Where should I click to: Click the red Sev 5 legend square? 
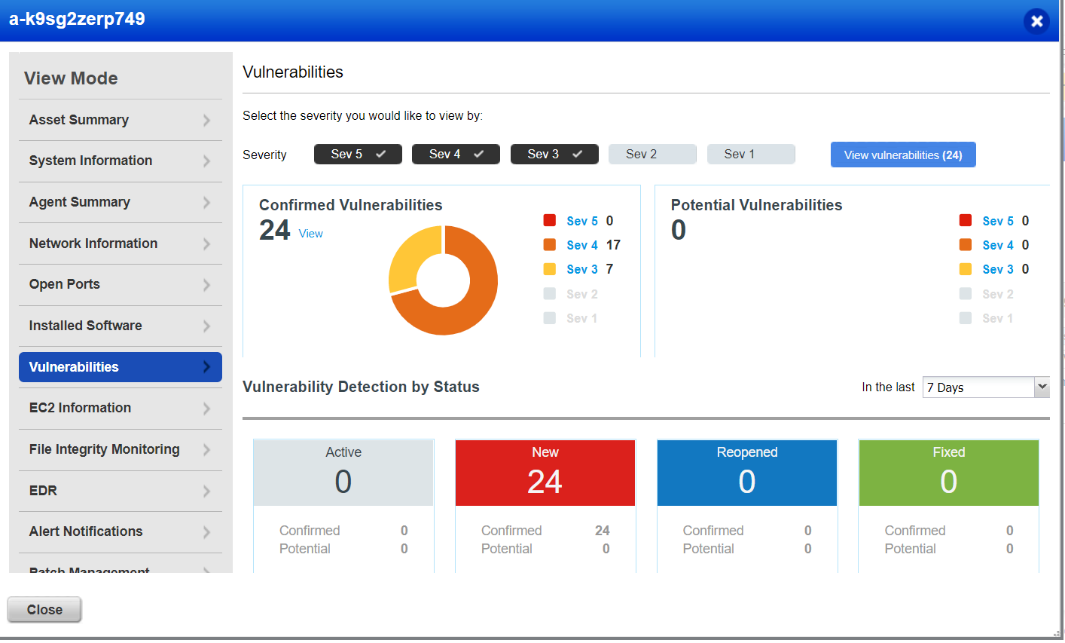(x=549, y=220)
